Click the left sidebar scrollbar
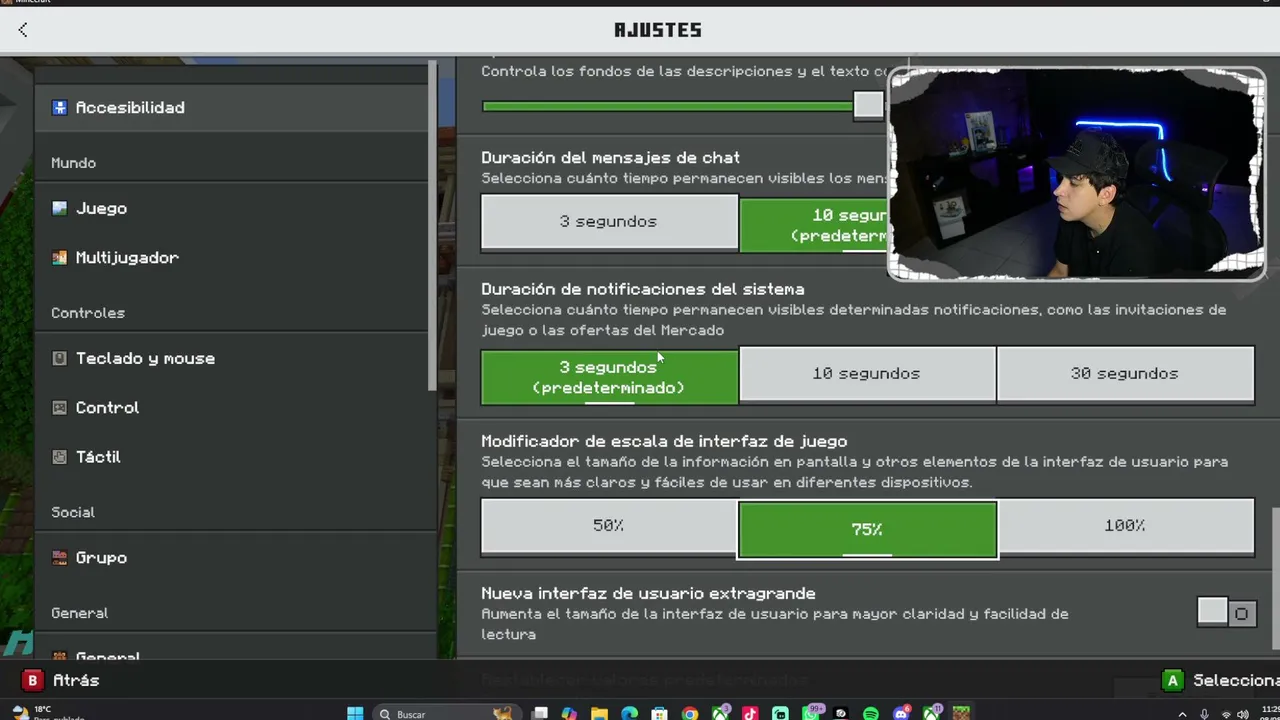The height and width of the screenshot is (720, 1280). point(433,225)
